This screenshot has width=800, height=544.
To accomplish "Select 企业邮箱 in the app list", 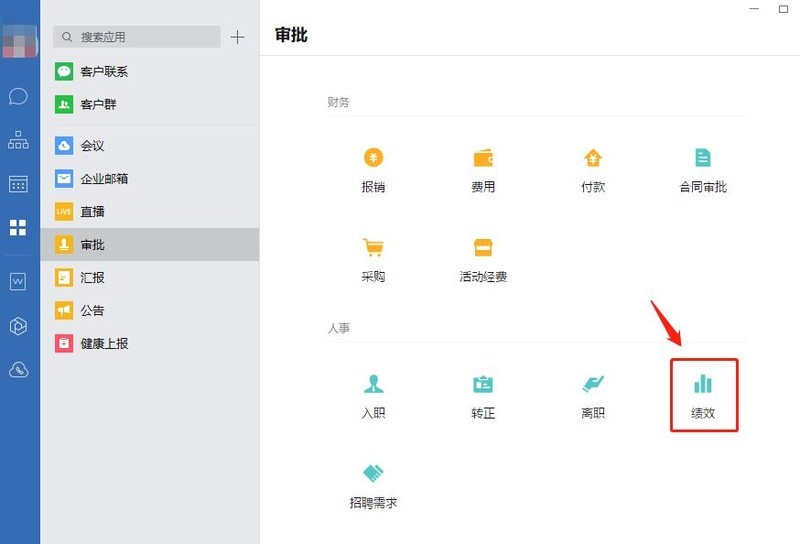I will [104, 179].
